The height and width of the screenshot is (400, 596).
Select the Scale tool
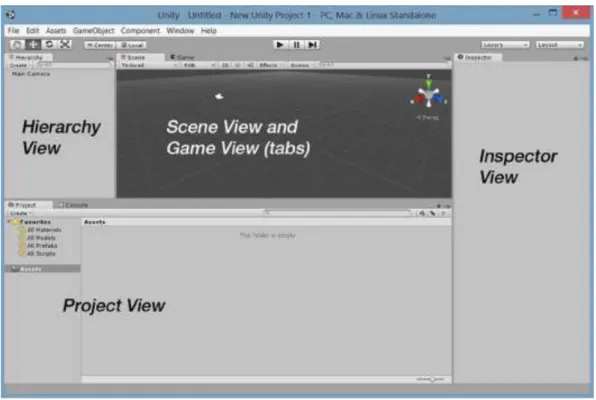click(x=65, y=44)
